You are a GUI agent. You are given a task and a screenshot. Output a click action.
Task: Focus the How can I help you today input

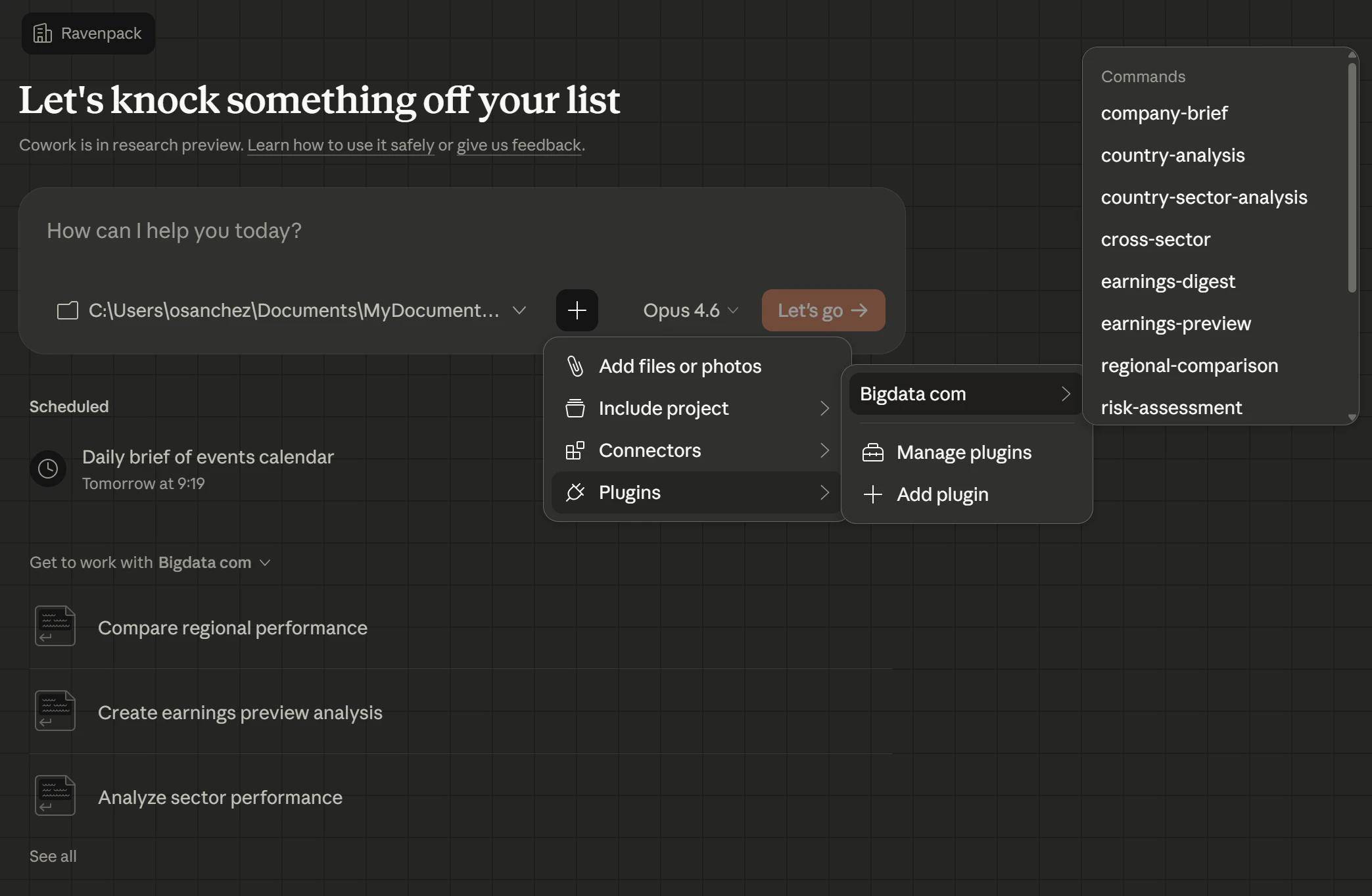[174, 231]
